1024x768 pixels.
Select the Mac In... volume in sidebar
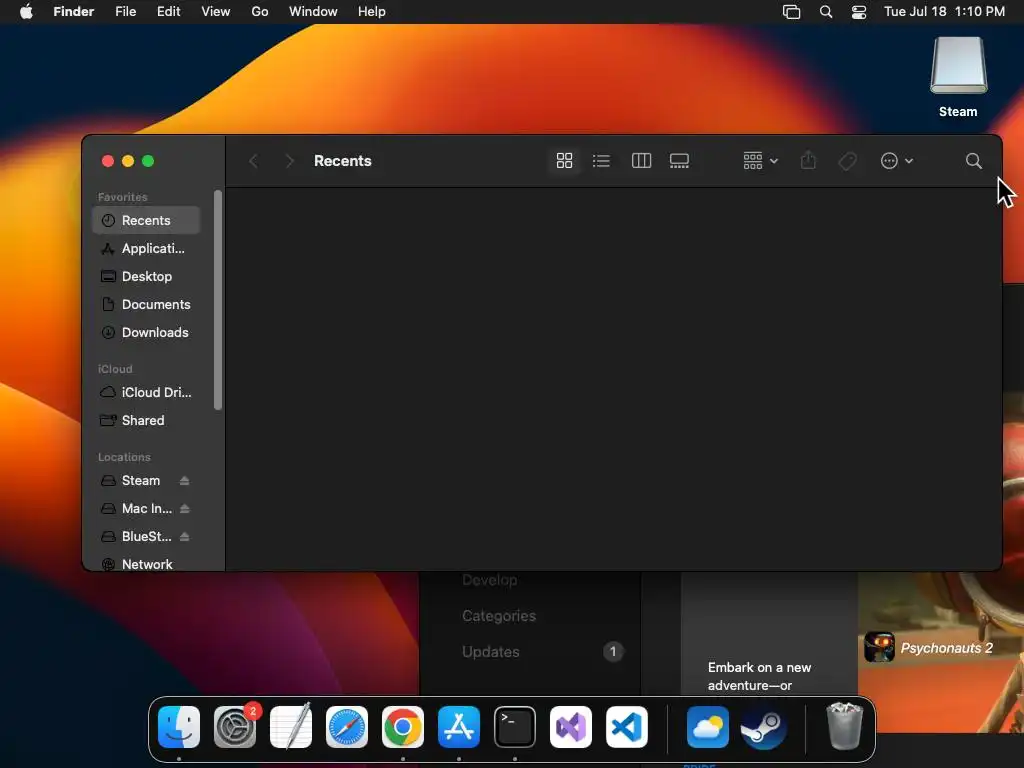click(x=138, y=509)
